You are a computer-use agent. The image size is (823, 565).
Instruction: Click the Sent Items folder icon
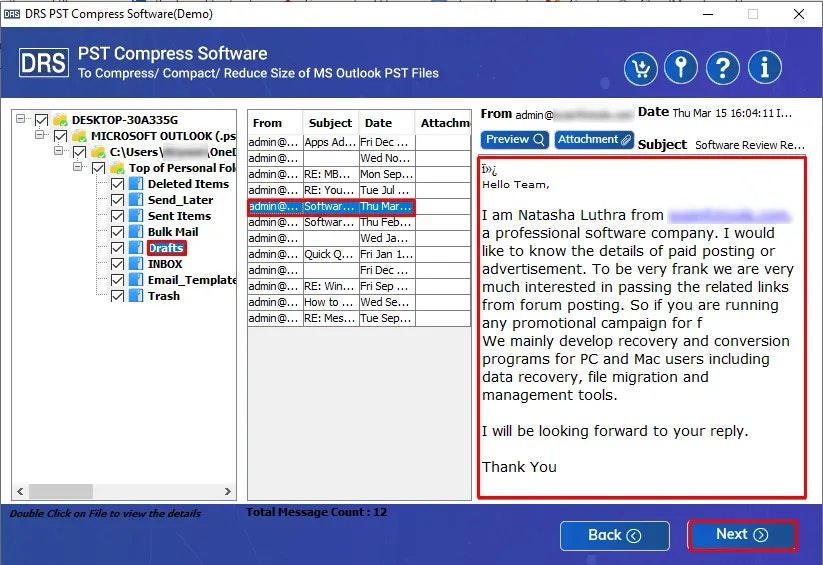coord(136,216)
